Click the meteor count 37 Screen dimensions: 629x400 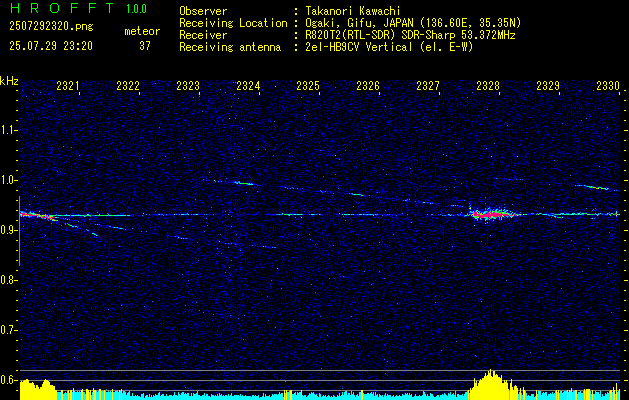tap(145, 46)
